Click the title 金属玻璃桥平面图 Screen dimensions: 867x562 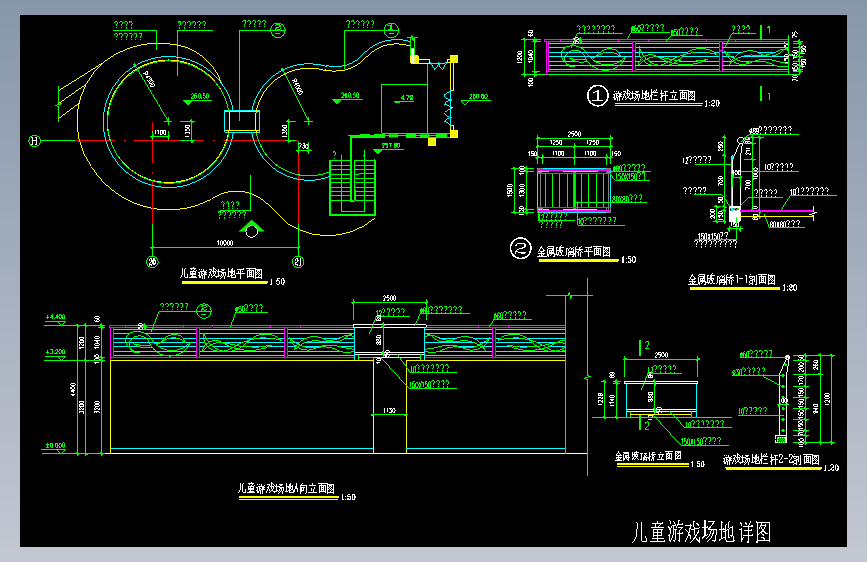pos(574,252)
